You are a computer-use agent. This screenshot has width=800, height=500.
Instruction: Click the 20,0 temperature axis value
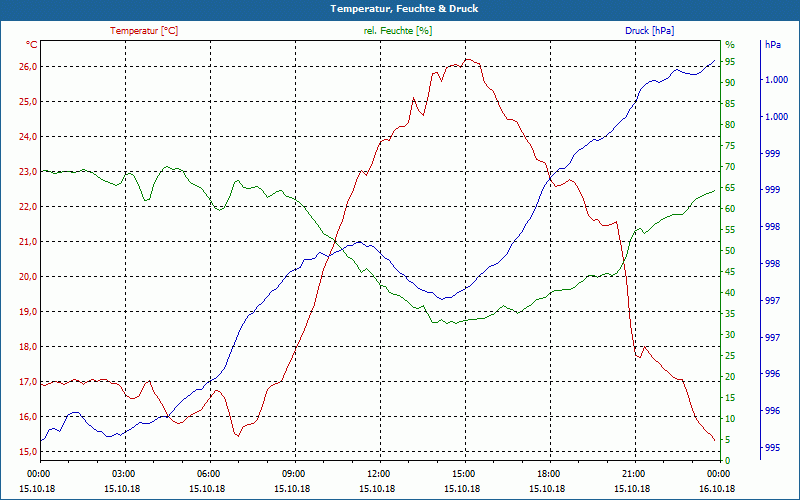point(29,277)
